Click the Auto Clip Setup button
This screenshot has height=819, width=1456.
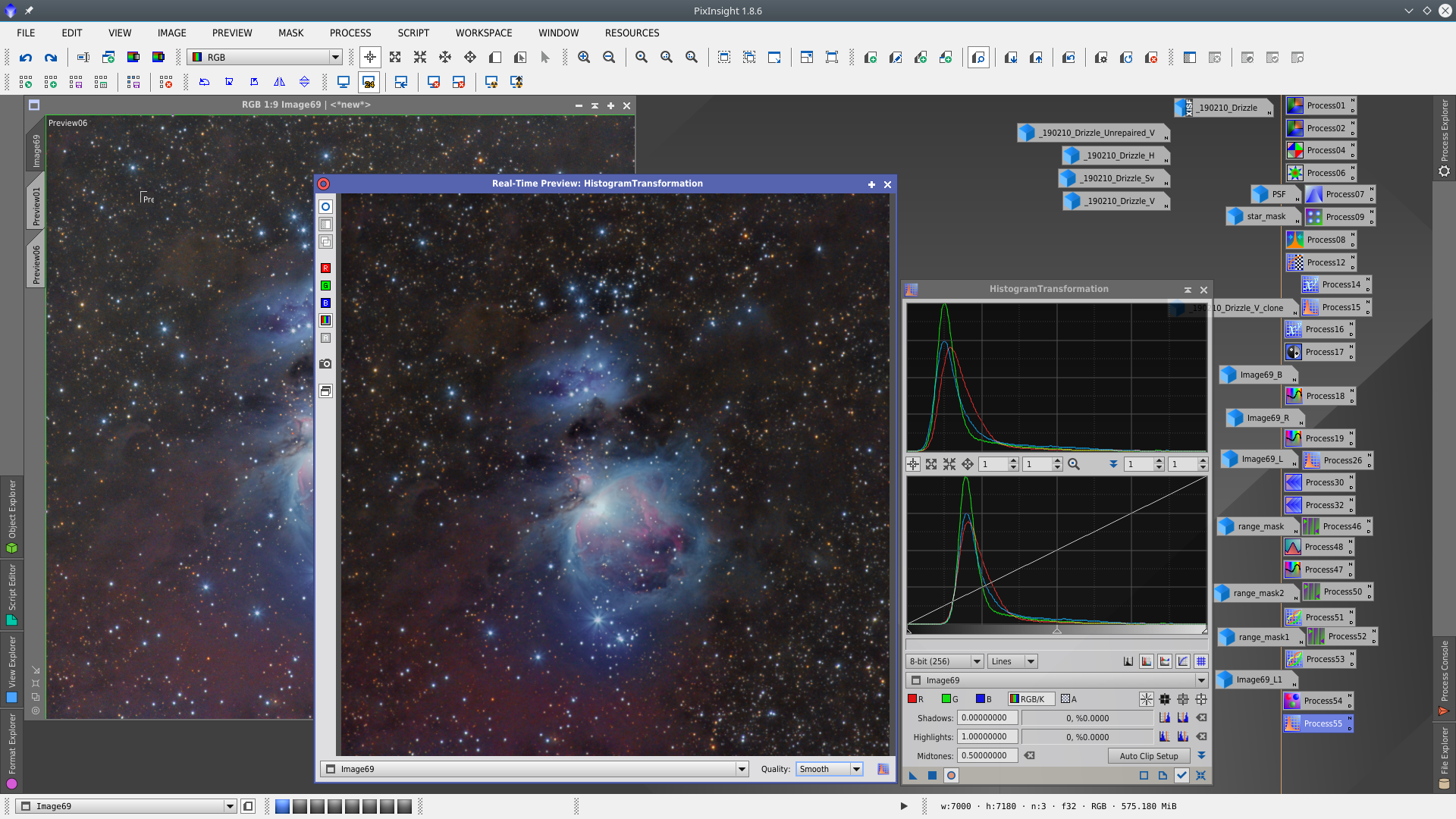(x=1148, y=755)
